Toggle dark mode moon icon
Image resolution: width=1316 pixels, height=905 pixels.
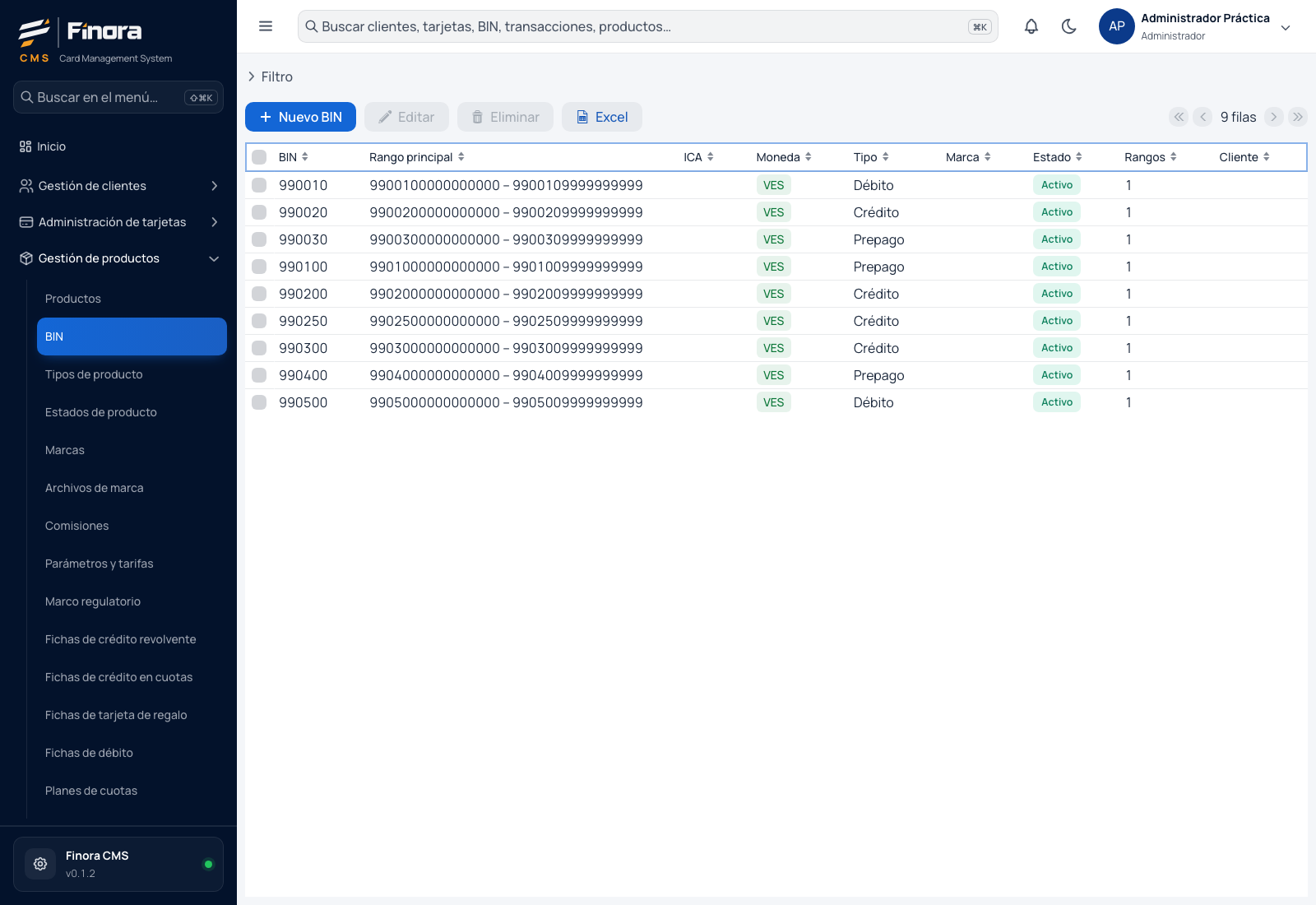(1068, 26)
